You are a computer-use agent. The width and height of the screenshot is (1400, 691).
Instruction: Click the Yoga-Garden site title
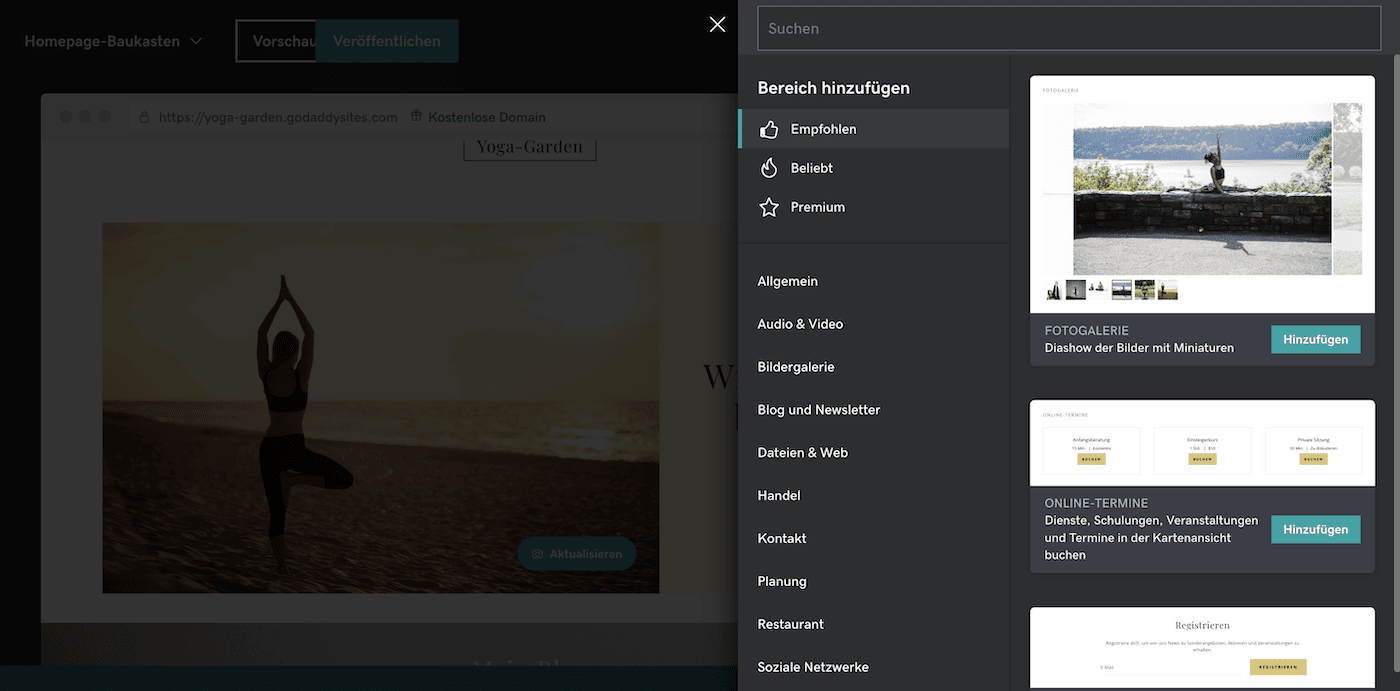click(530, 147)
